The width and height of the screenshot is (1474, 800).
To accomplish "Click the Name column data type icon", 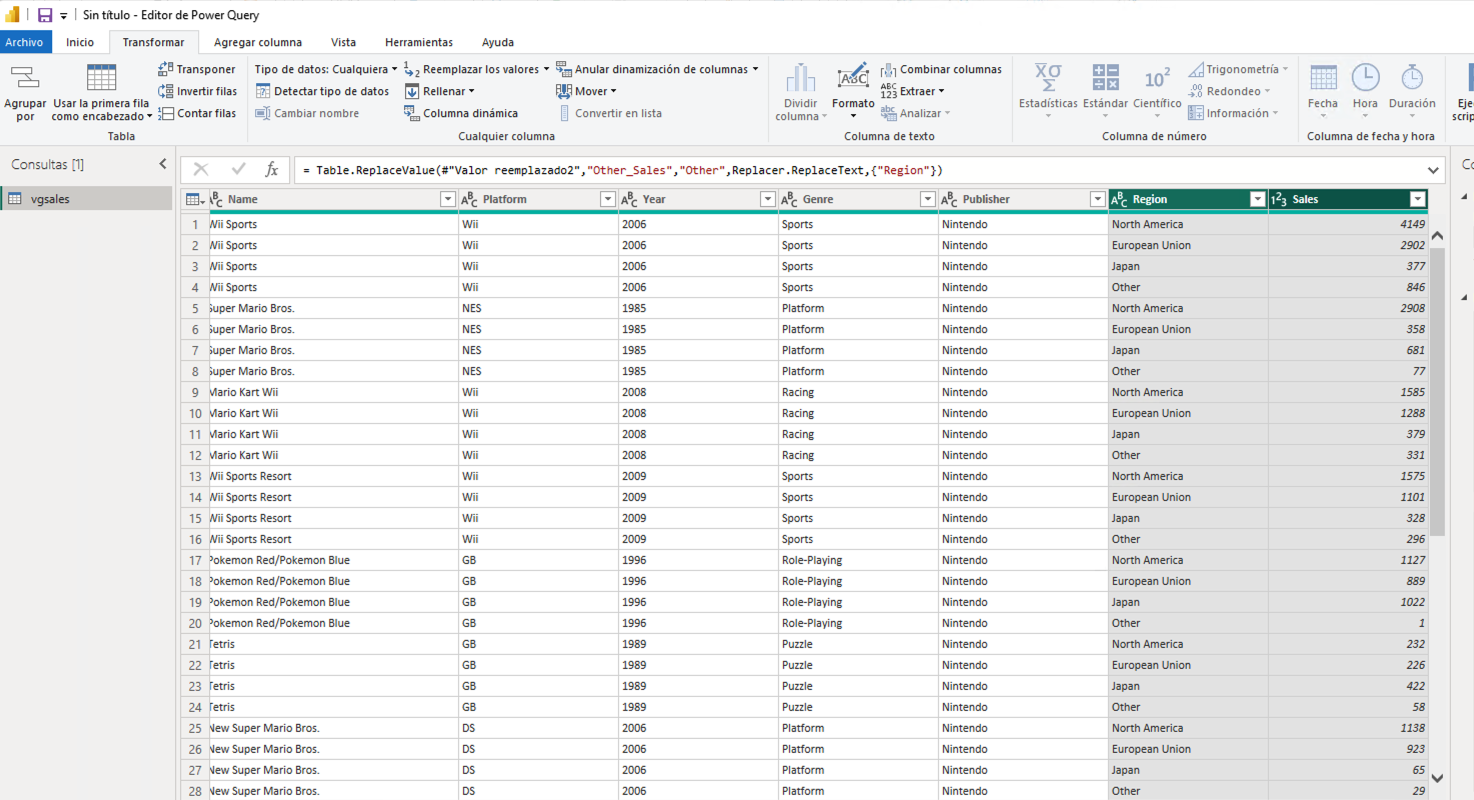I will click(216, 199).
